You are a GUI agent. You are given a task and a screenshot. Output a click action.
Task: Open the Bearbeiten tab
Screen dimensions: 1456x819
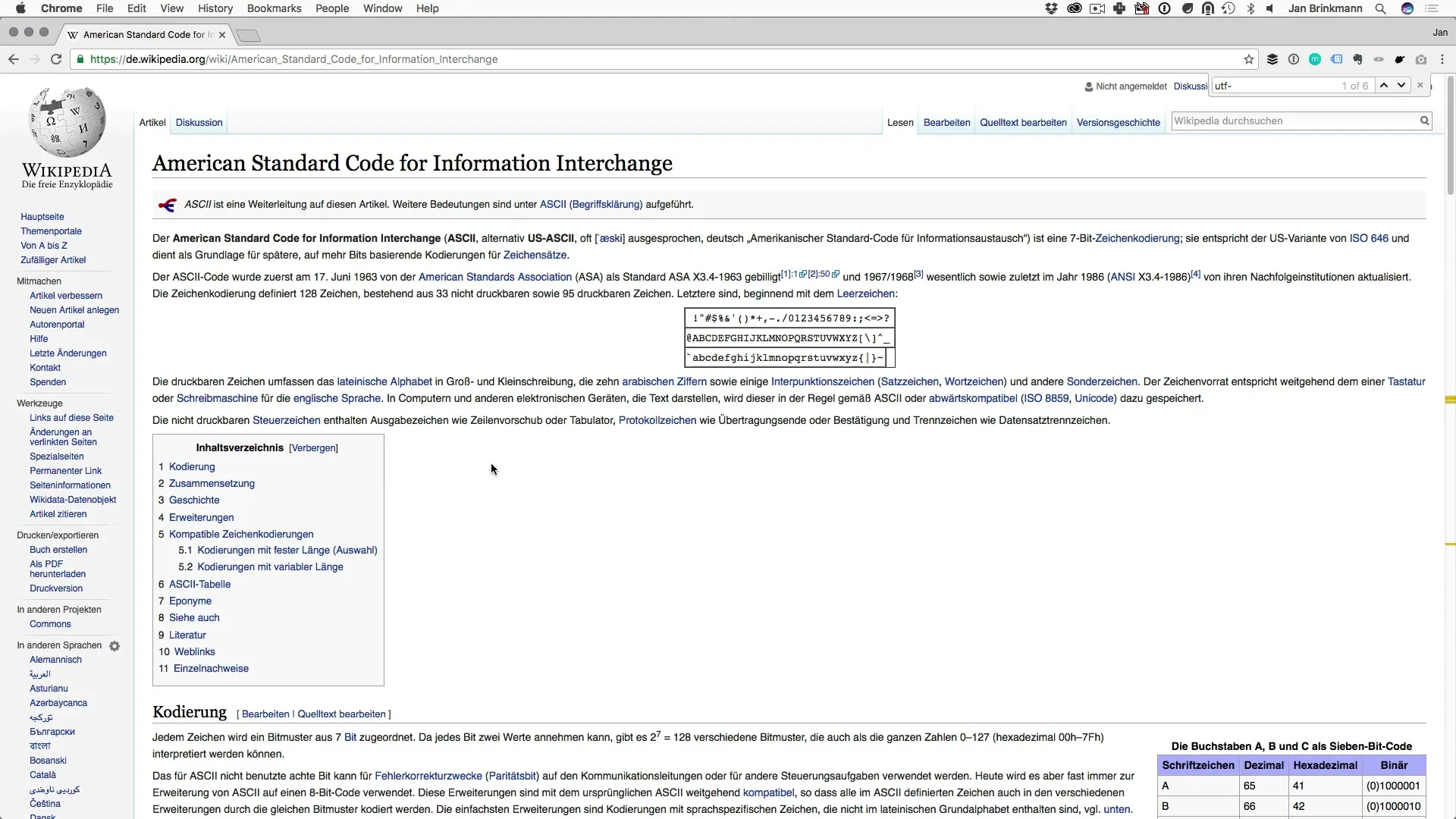946,122
